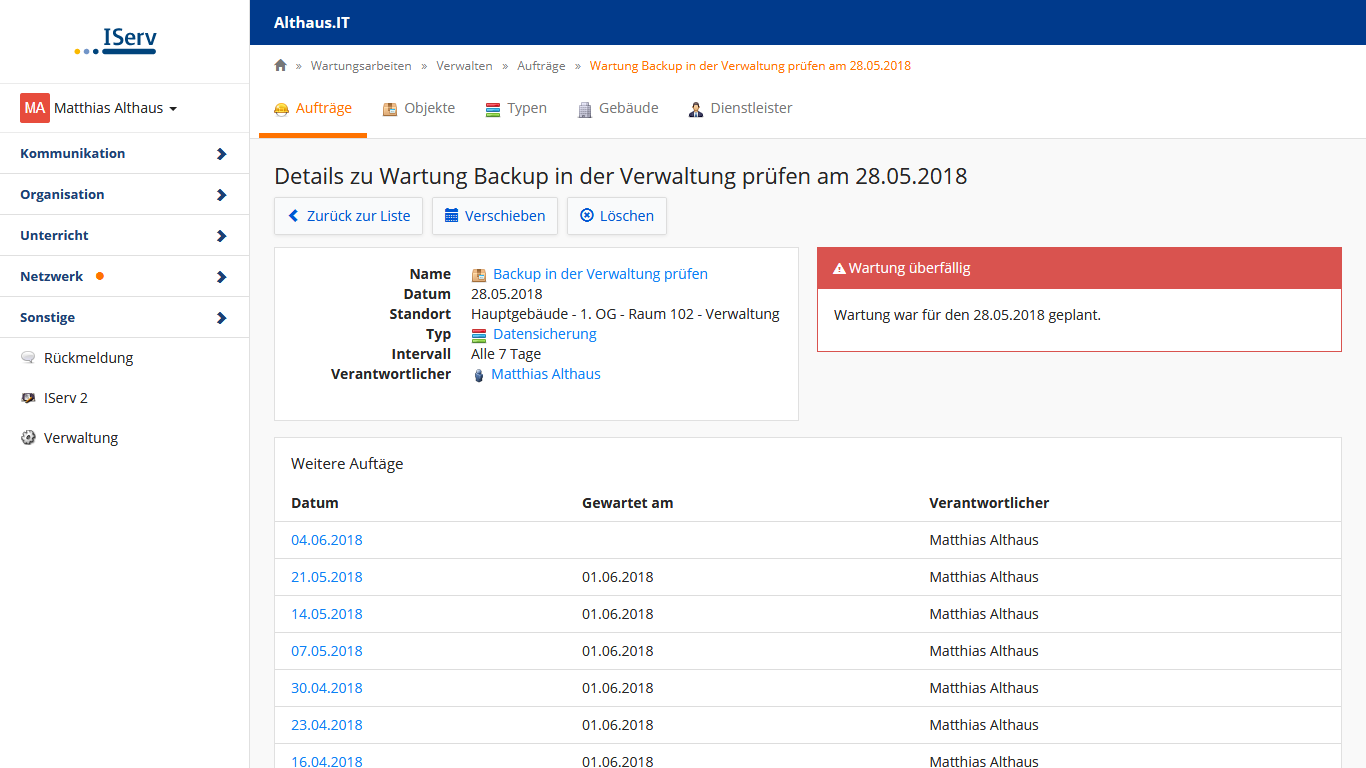Click the user icon beside Matthias Althaus
1366x768 pixels.
point(479,375)
